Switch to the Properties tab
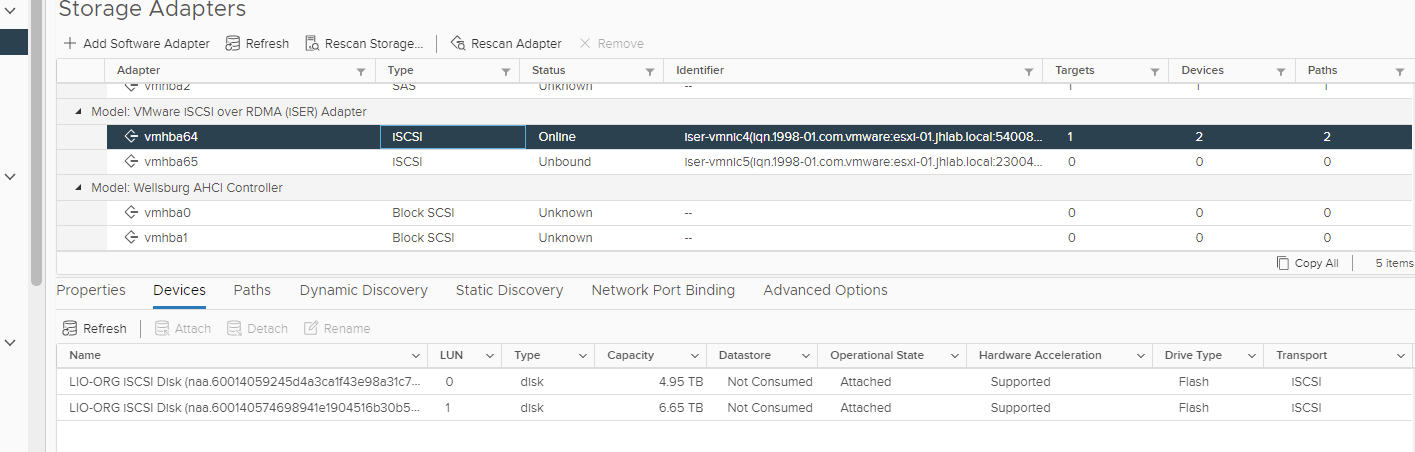1415x452 pixels. [91, 290]
